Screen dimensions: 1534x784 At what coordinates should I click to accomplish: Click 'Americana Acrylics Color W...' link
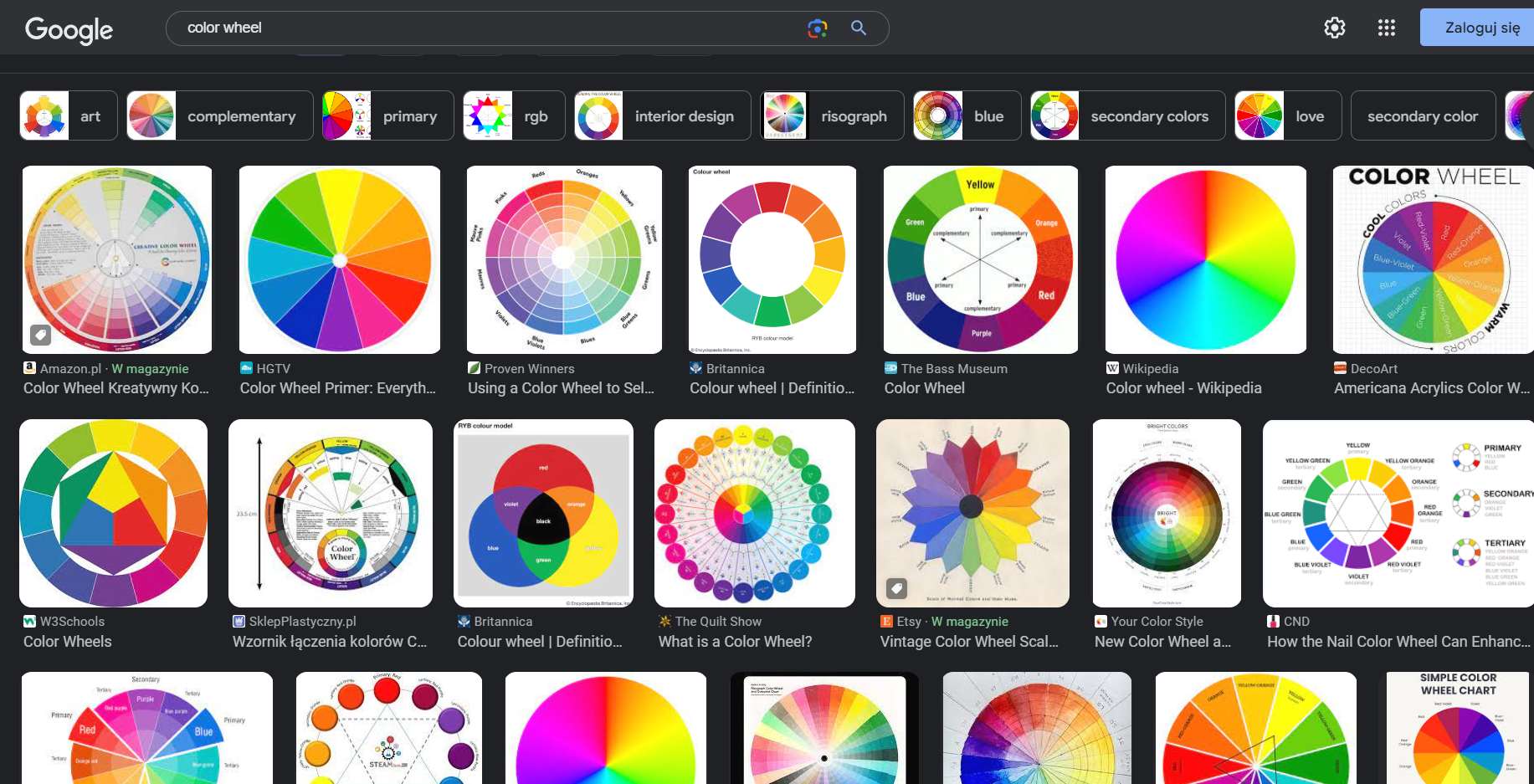1432,388
